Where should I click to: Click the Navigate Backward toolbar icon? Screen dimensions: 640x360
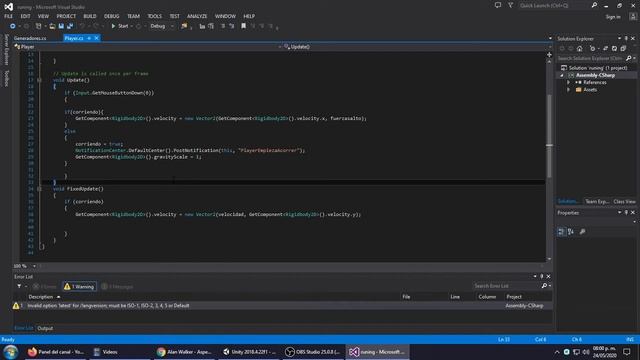tap(13, 26)
